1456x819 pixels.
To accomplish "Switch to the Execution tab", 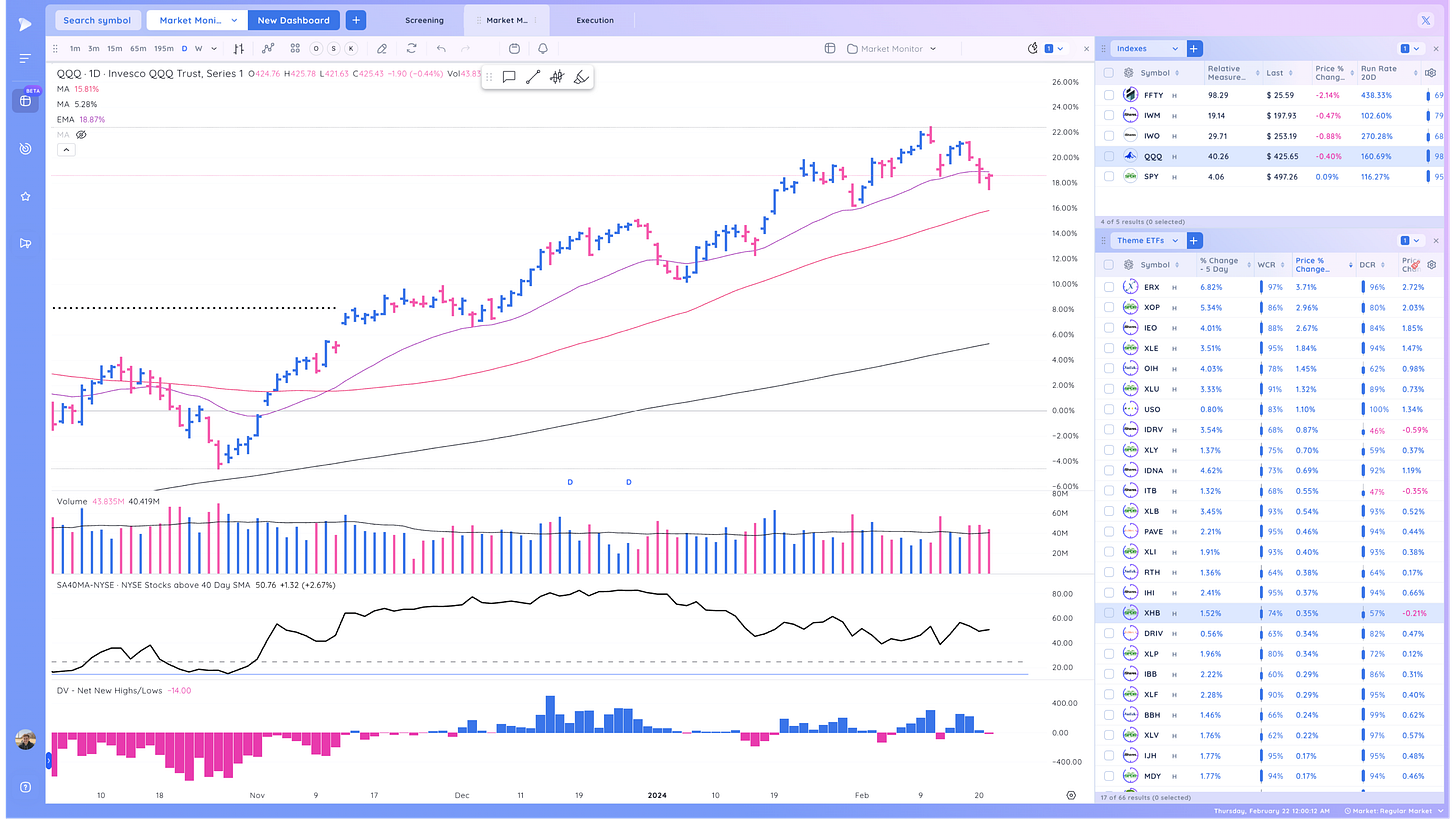I will (x=595, y=20).
